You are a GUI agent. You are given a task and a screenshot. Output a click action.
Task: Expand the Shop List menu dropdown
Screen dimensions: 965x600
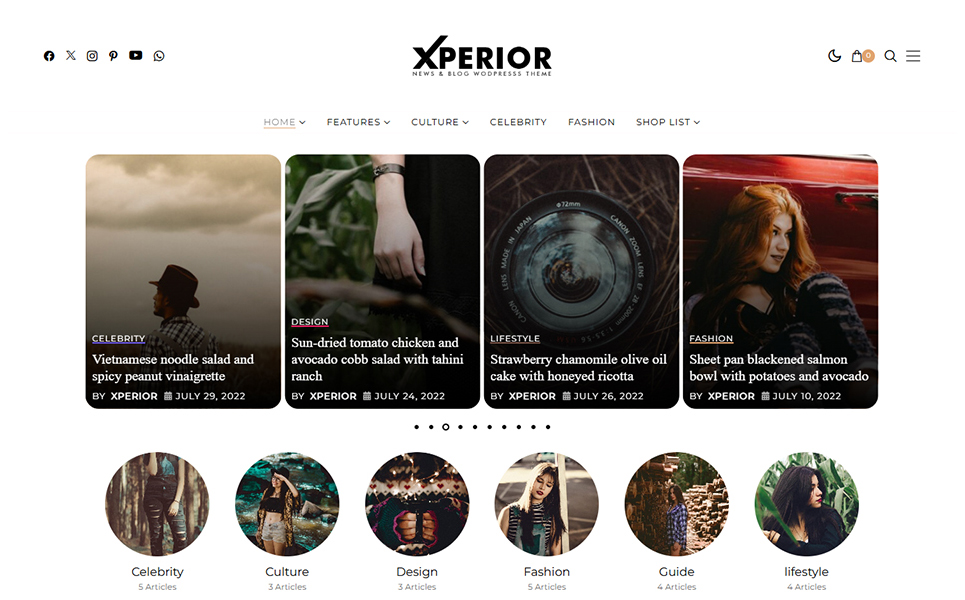(x=668, y=122)
